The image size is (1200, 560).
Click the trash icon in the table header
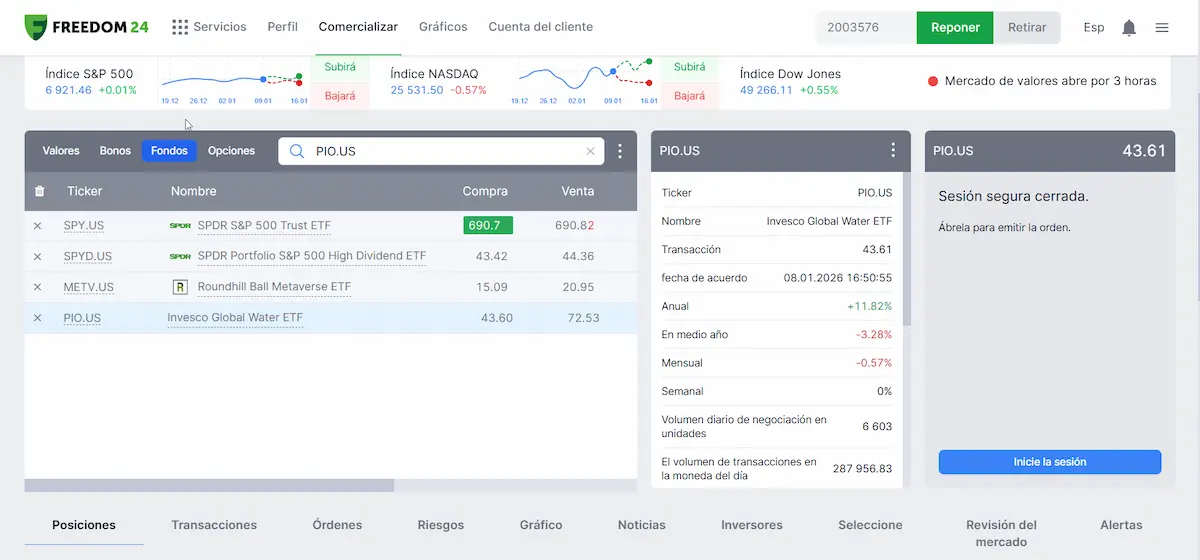(39, 191)
